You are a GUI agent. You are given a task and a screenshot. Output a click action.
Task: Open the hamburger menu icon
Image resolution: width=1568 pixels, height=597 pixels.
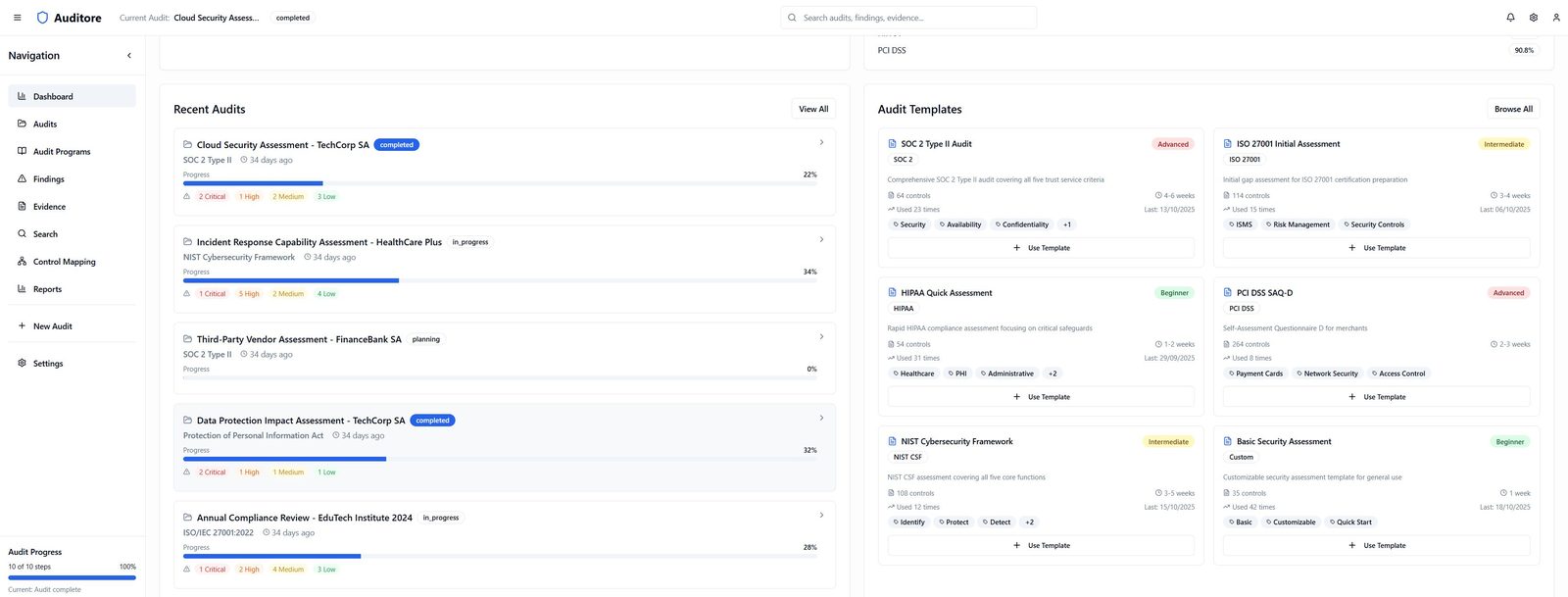(17, 18)
